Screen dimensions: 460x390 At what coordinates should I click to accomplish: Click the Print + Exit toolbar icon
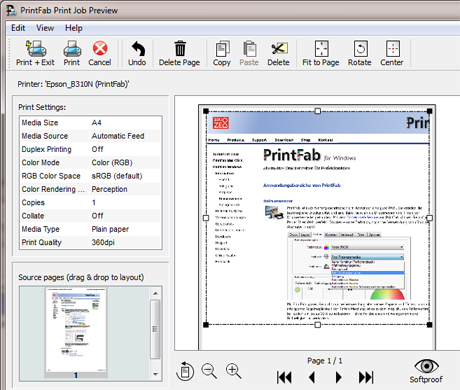[35, 53]
